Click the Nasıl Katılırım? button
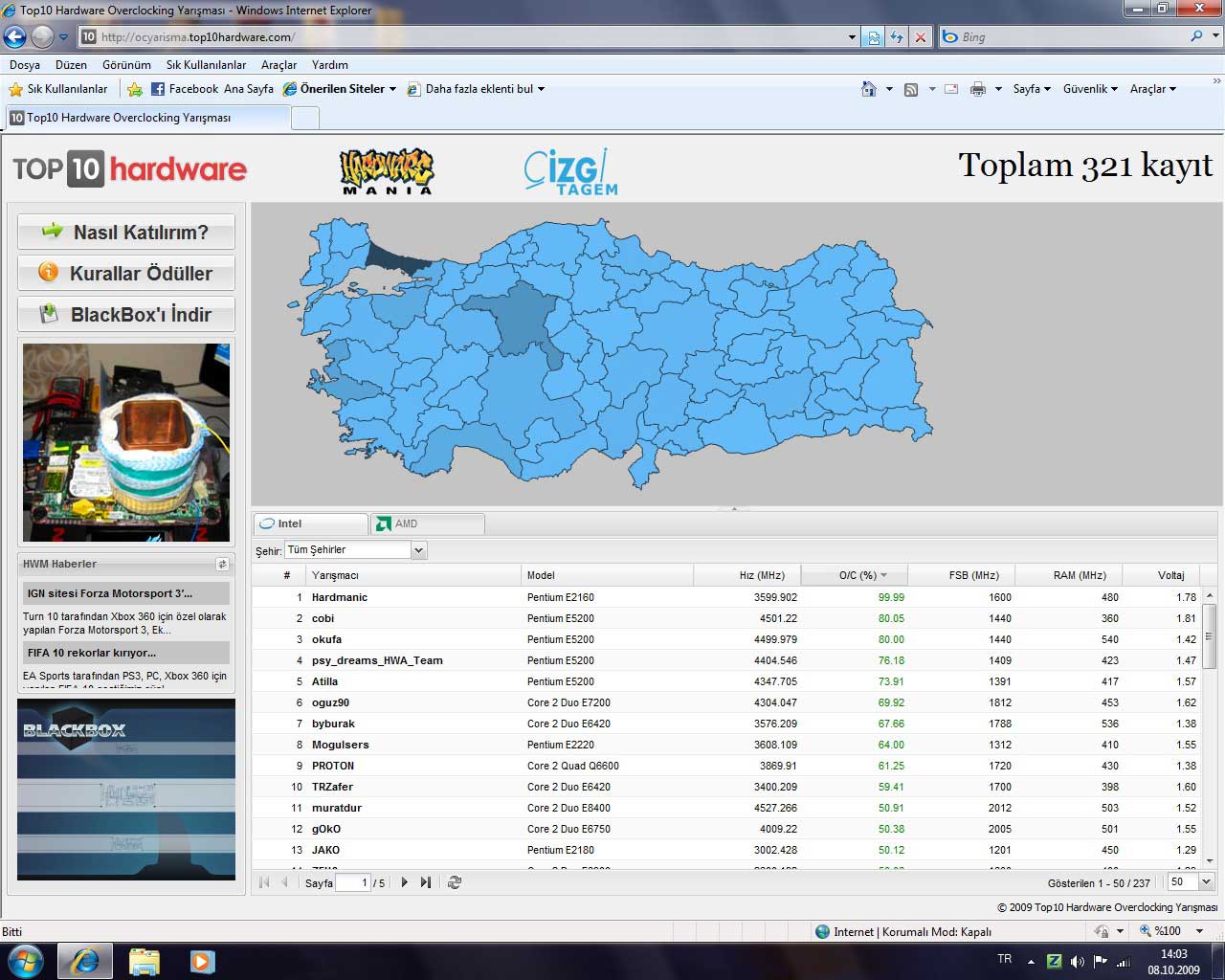Image resolution: width=1225 pixels, height=980 pixels. coord(126,233)
